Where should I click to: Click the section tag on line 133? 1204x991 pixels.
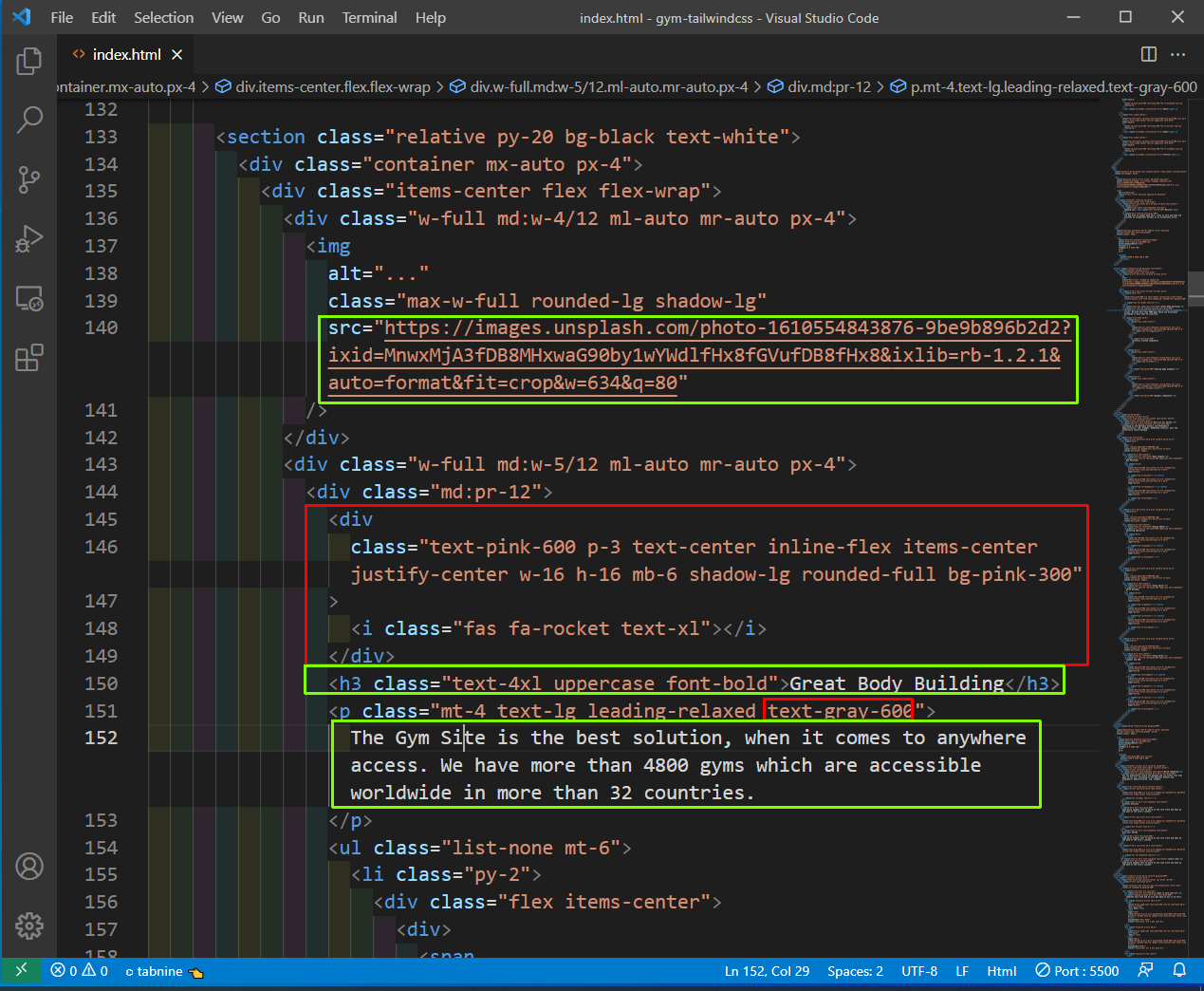[266, 137]
